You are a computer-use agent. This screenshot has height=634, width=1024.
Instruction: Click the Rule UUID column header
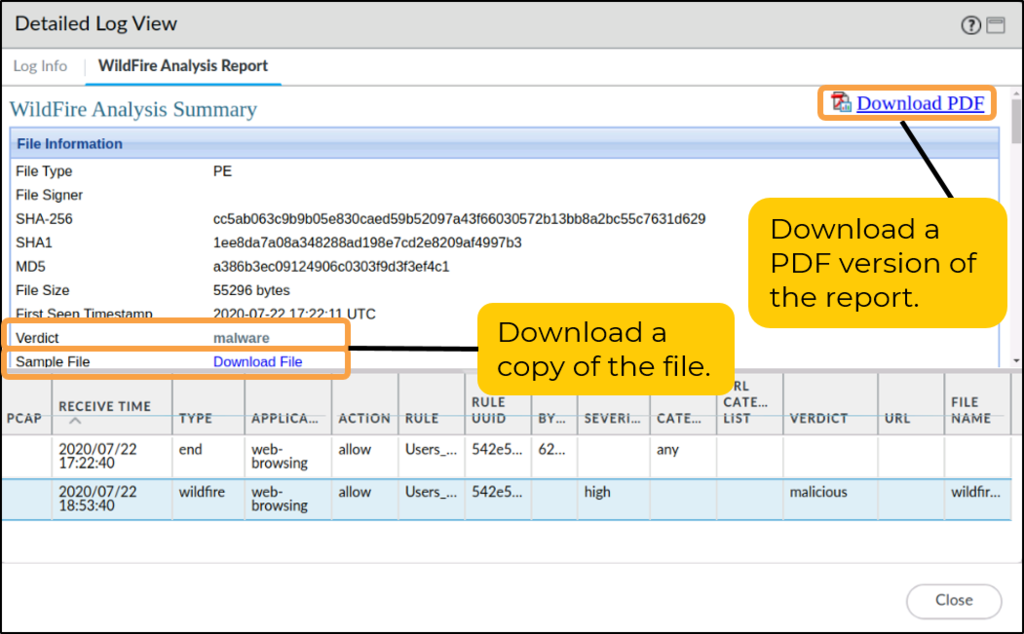coord(498,405)
